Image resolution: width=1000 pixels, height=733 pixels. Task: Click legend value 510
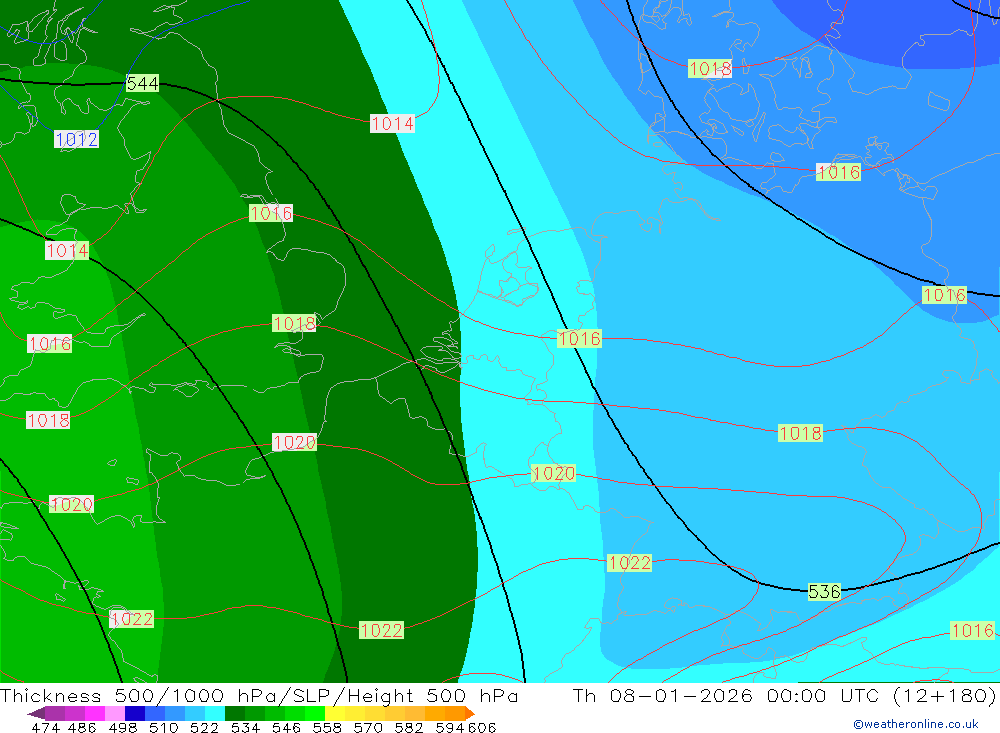[163, 727]
